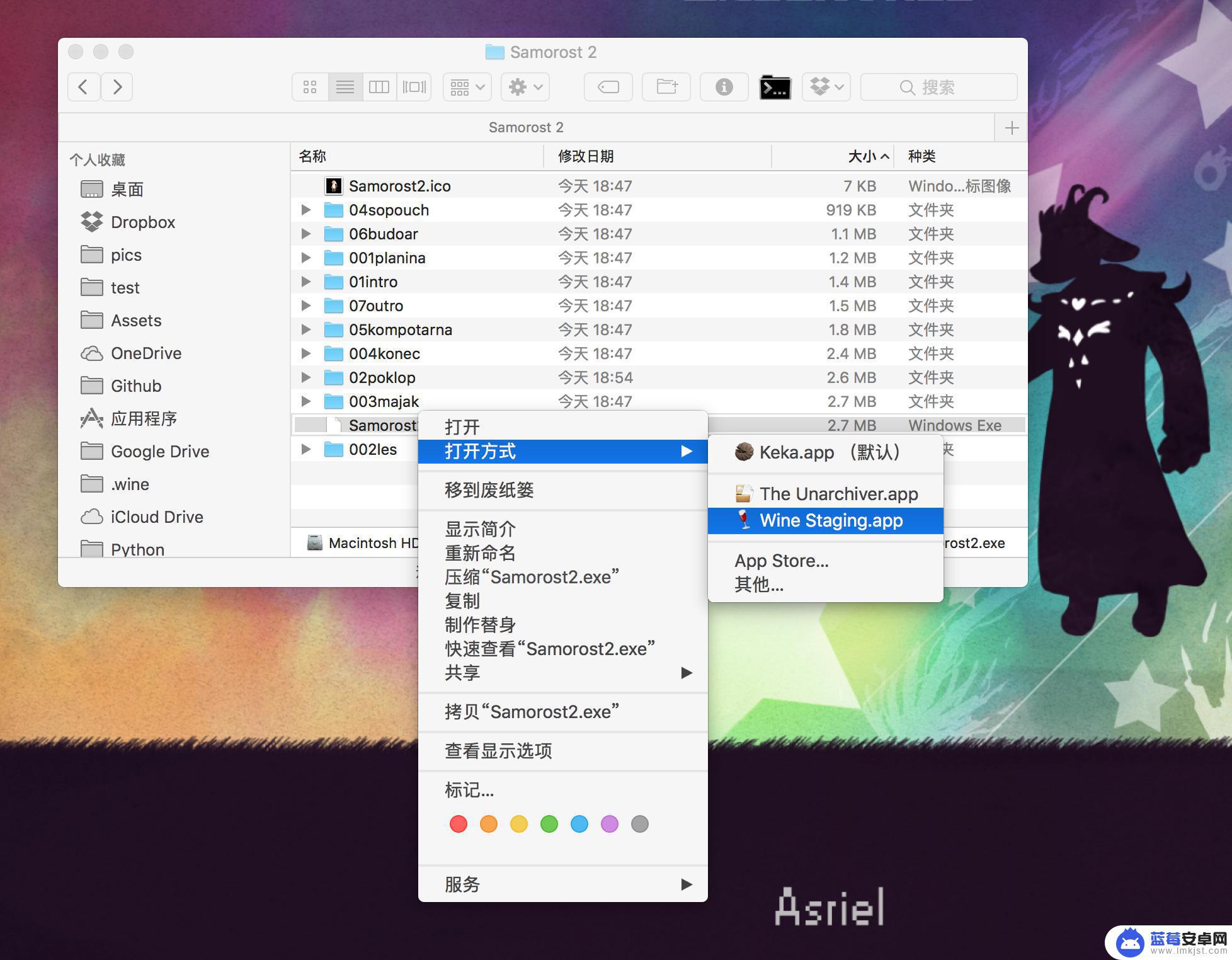
Task: Switch to Cover Flow view
Action: click(x=414, y=87)
